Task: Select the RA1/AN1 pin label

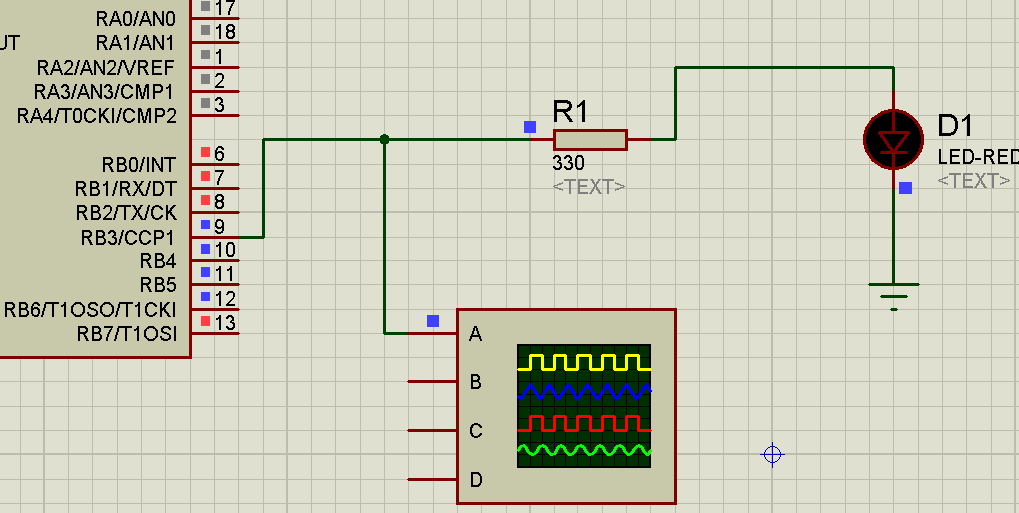Action: [136, 43]
